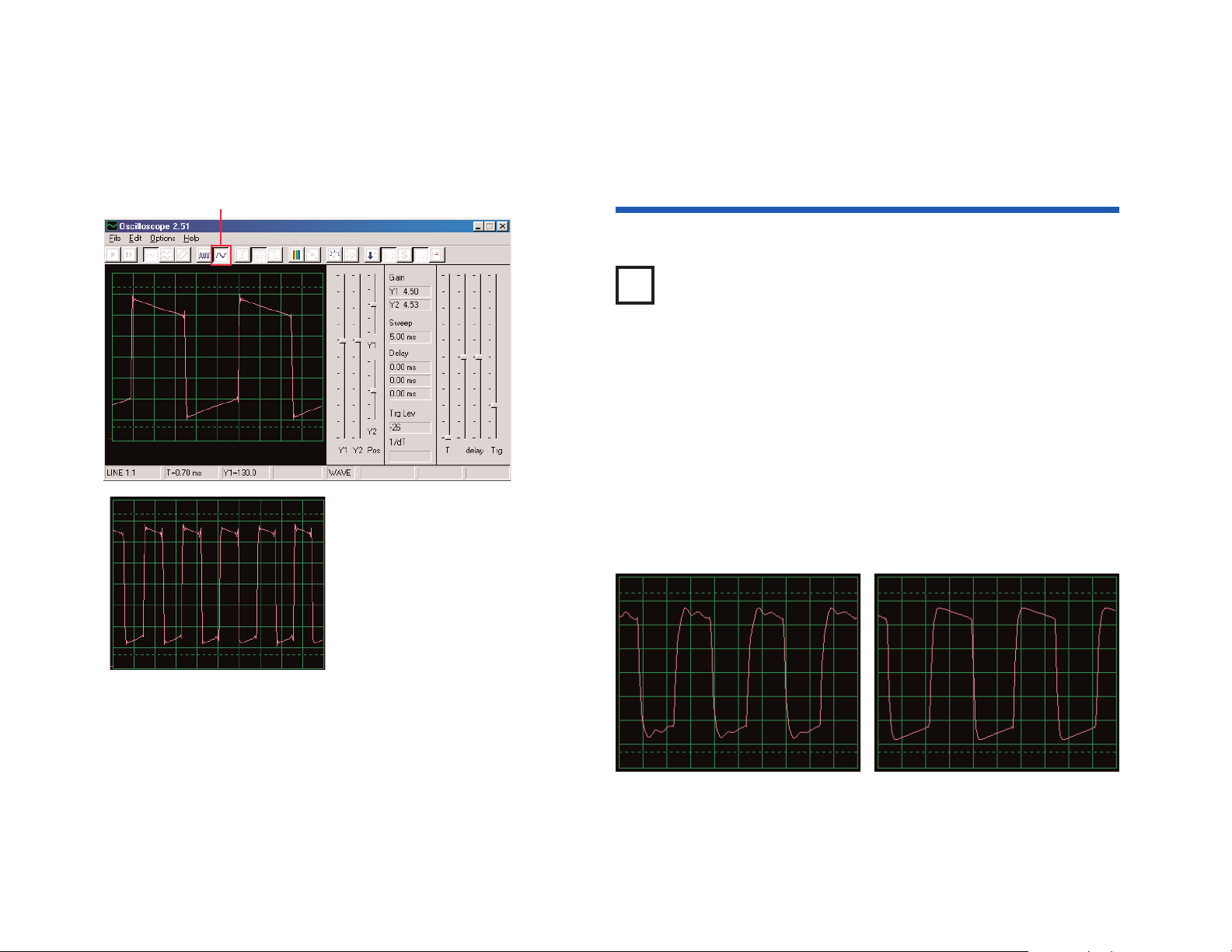Click the LINE 1:1 status bar entry
This screenshot has width=1232, height=952.
(x=133, y=473)
